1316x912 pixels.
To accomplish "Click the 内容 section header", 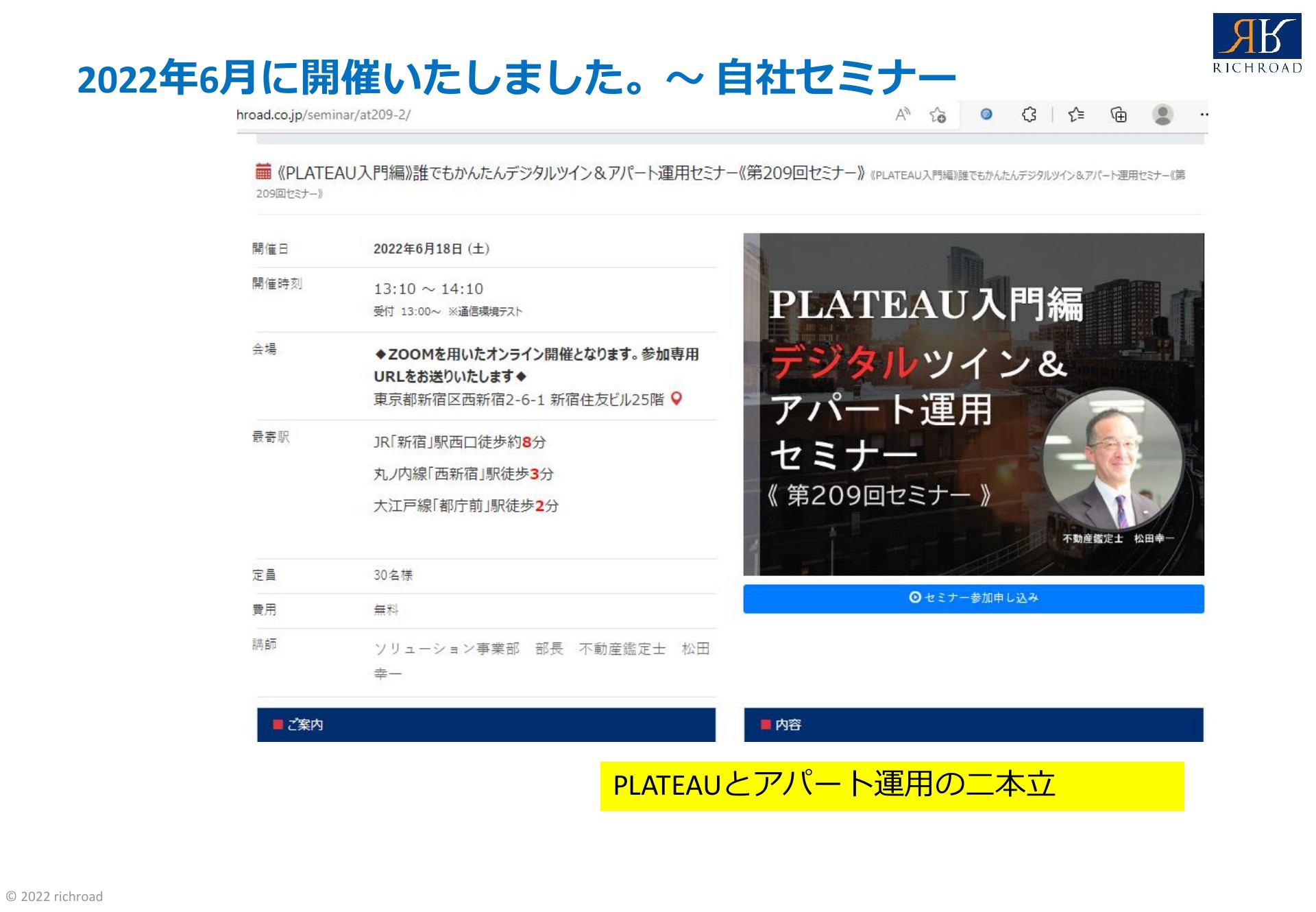I will (x=973, y=725).
